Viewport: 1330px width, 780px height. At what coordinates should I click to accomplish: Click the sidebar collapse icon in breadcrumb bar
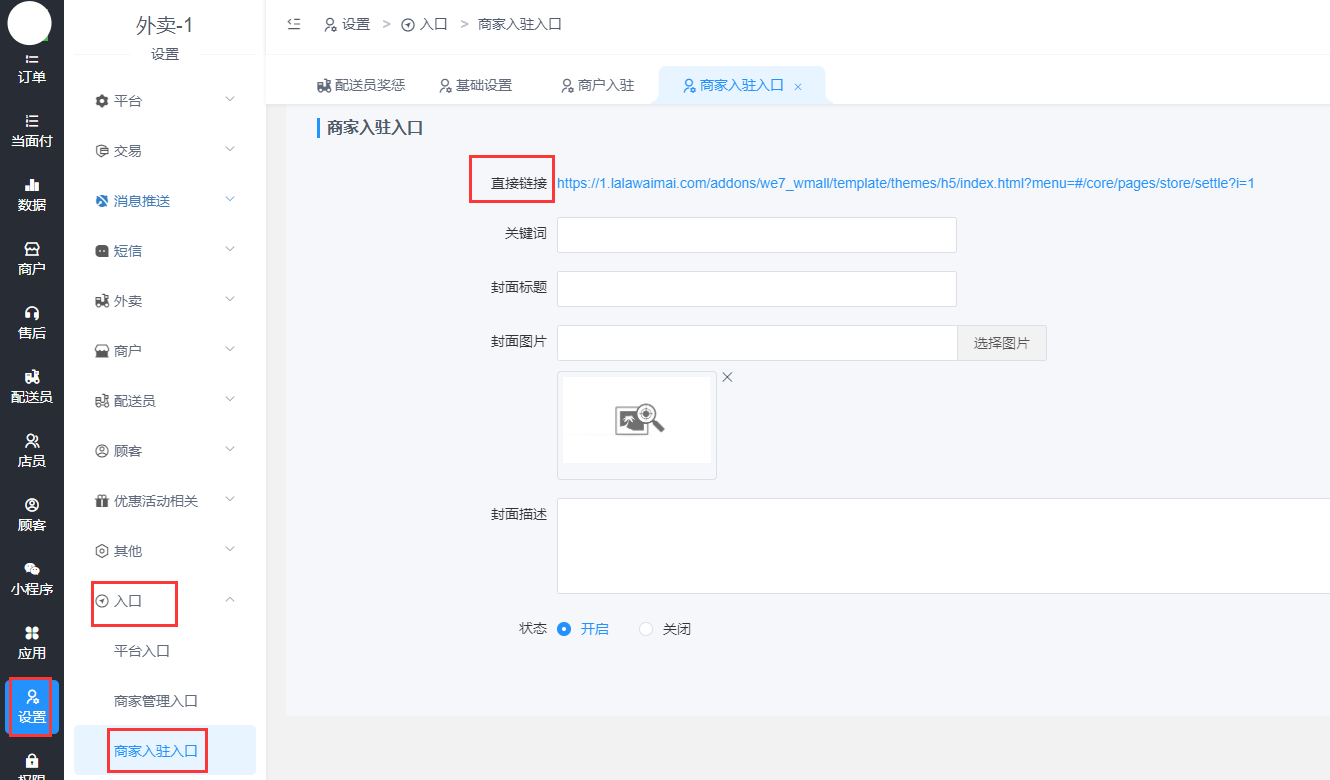tap(294, 24)
